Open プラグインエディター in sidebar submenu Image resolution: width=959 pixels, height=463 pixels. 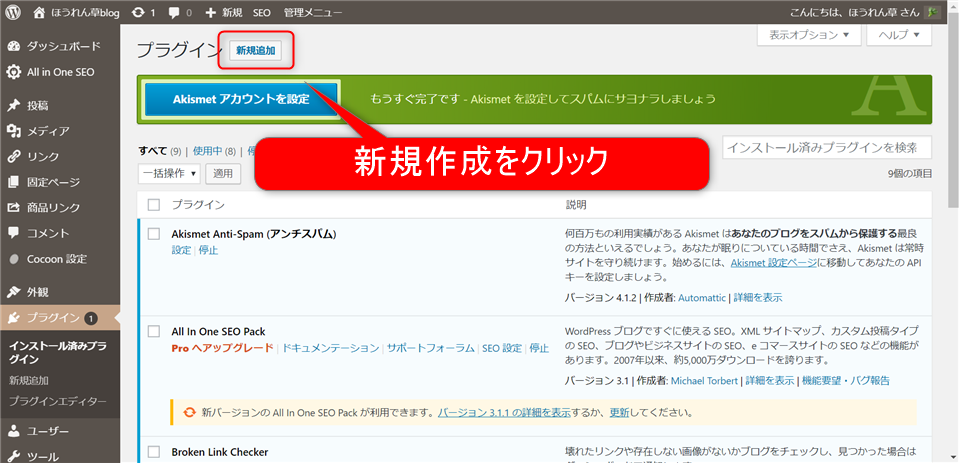[57, 401]
